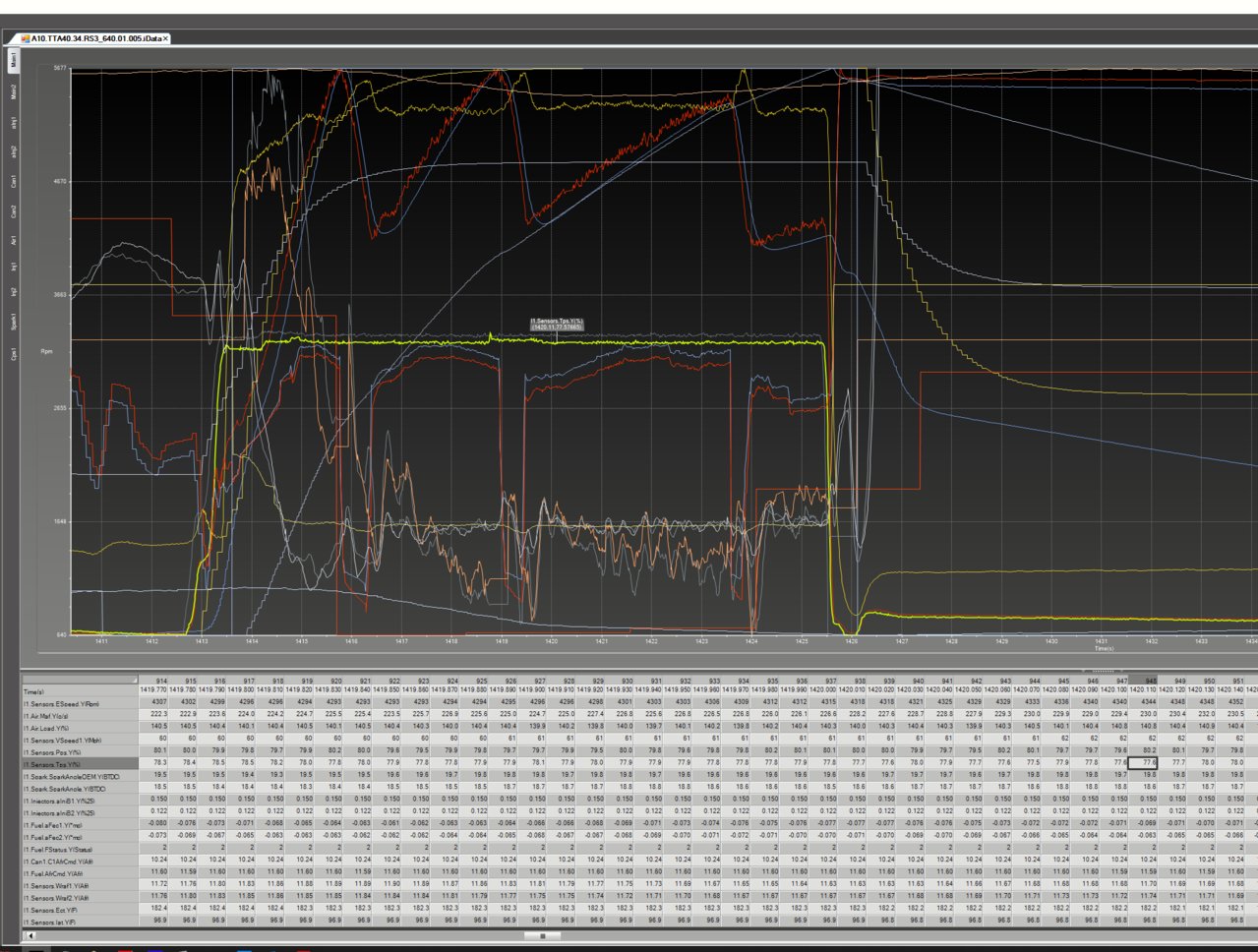Select the Can1.C1AfrCmd.Y(Afr) row label

pos(80,861)
